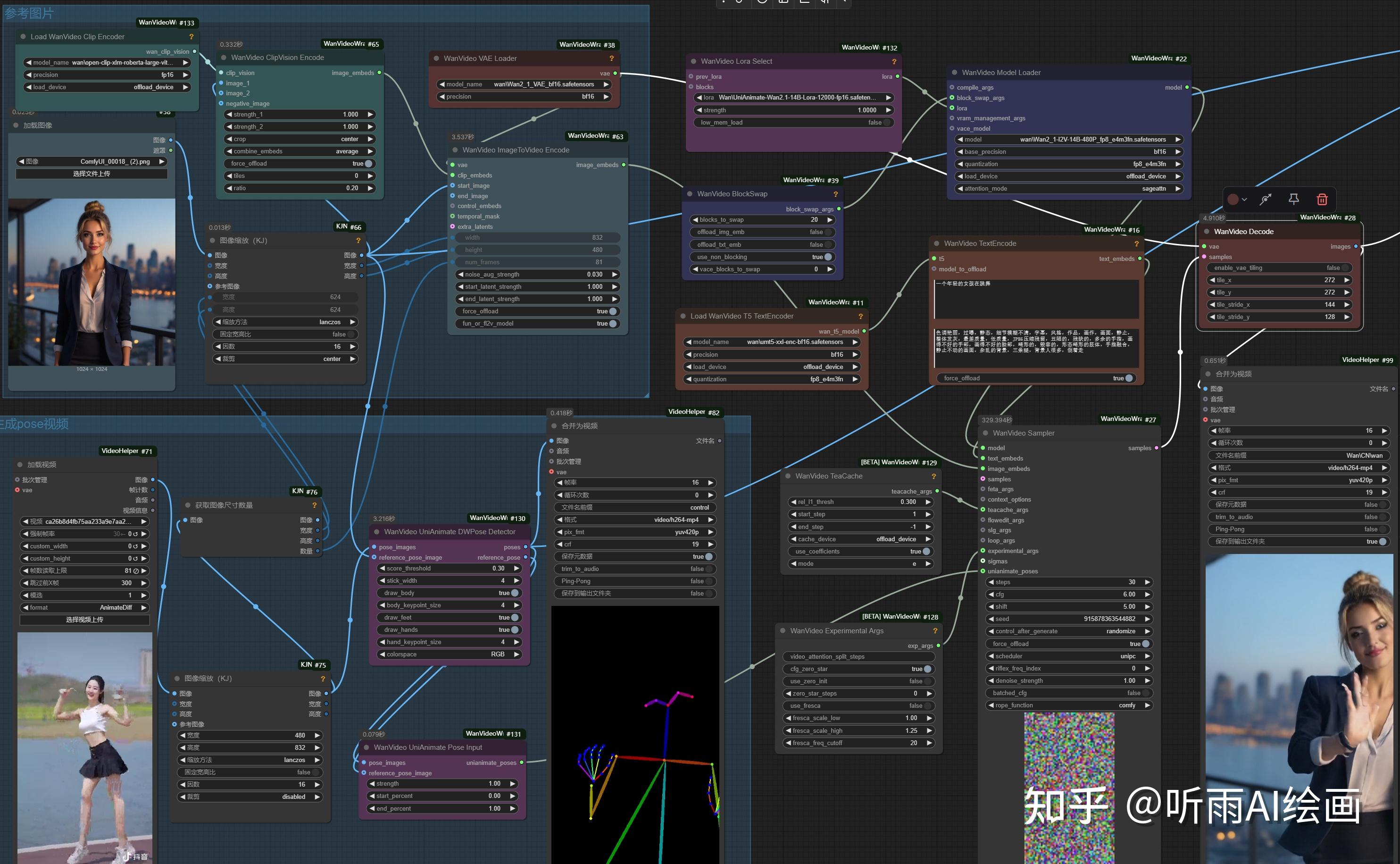Image resolution: width=1400 pixels, height=864 pixels.
Task: Toggle force_offload in WanVideo ClipVision Encode
Action: (x=368, y=163)
